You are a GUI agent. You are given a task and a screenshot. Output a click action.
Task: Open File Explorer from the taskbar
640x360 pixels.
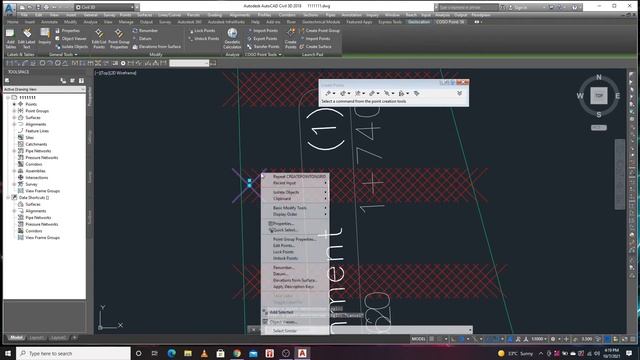pos(188,353)
